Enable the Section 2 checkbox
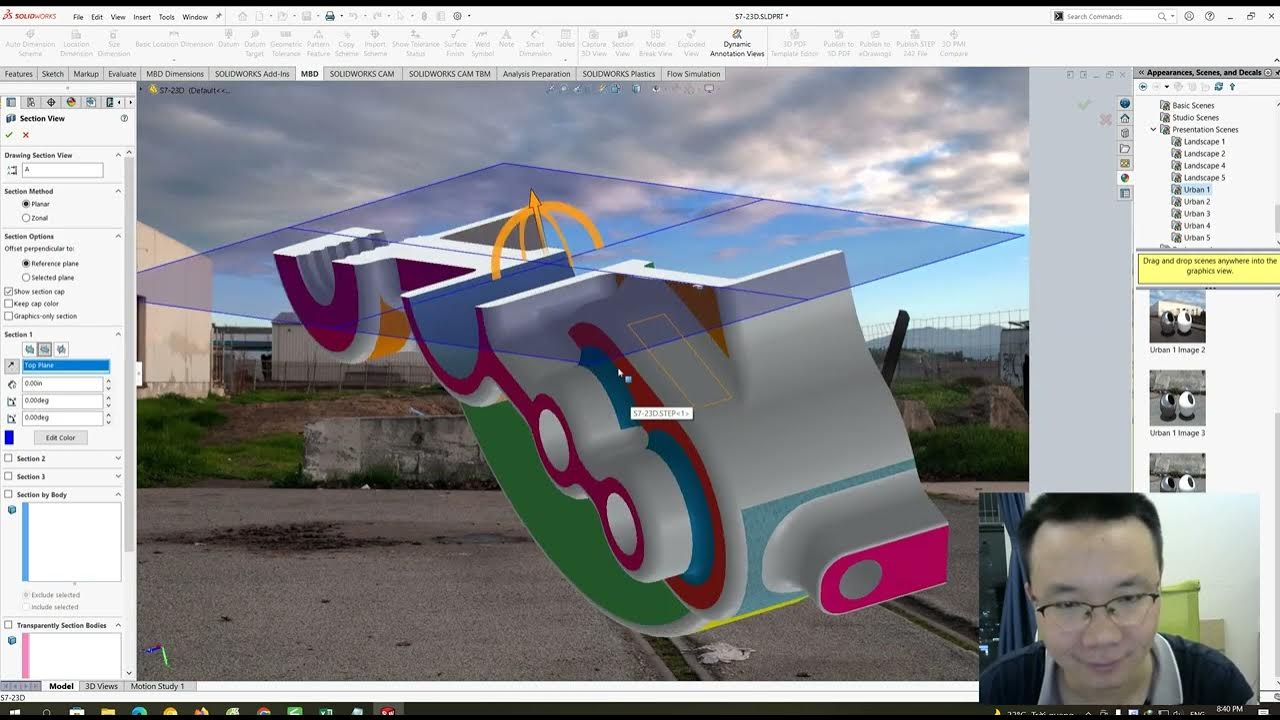 [9, 459]
